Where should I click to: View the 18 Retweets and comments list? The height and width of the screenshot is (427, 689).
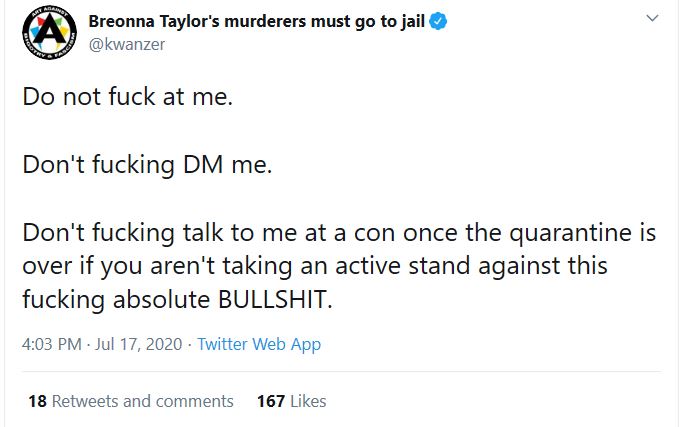(131, 401)
